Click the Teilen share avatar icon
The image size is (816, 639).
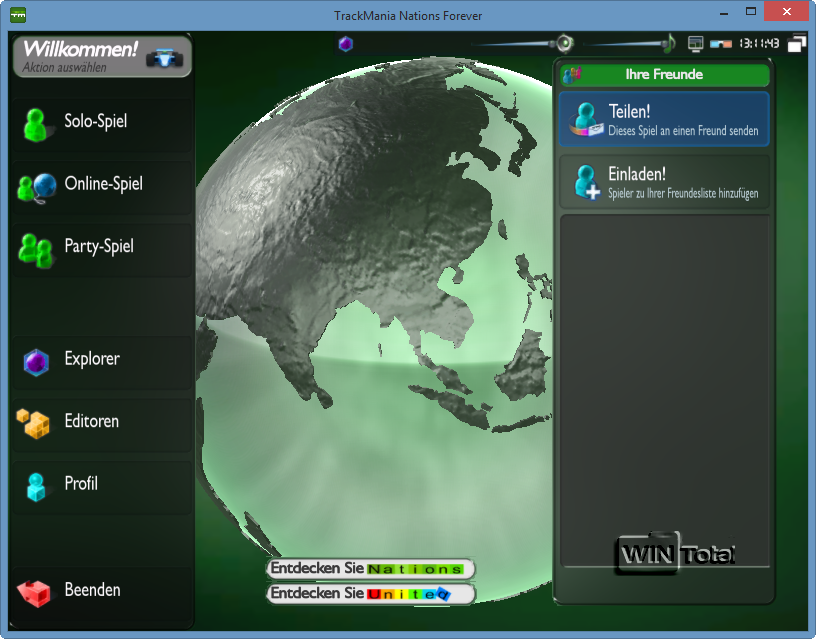pyautogui.click(x=586, y=120)
